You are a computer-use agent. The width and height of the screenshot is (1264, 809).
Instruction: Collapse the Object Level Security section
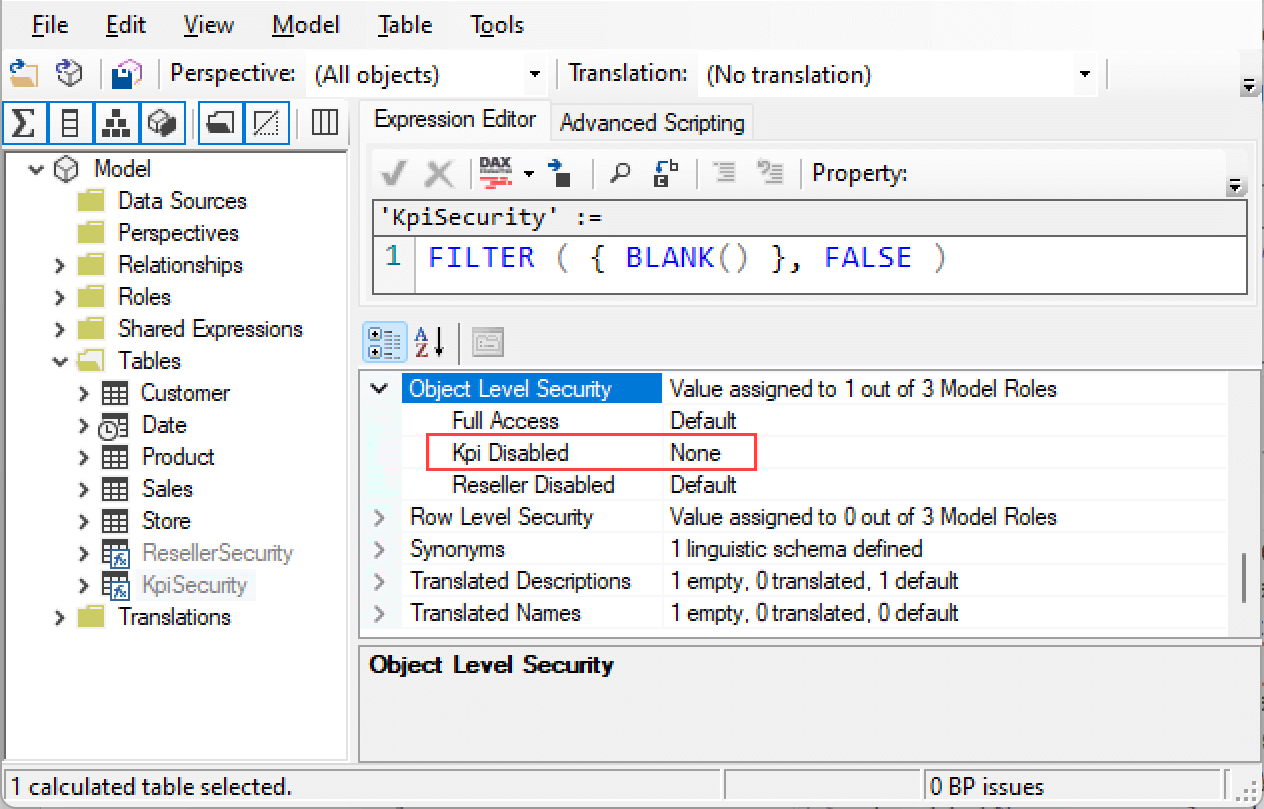(379, 388)
